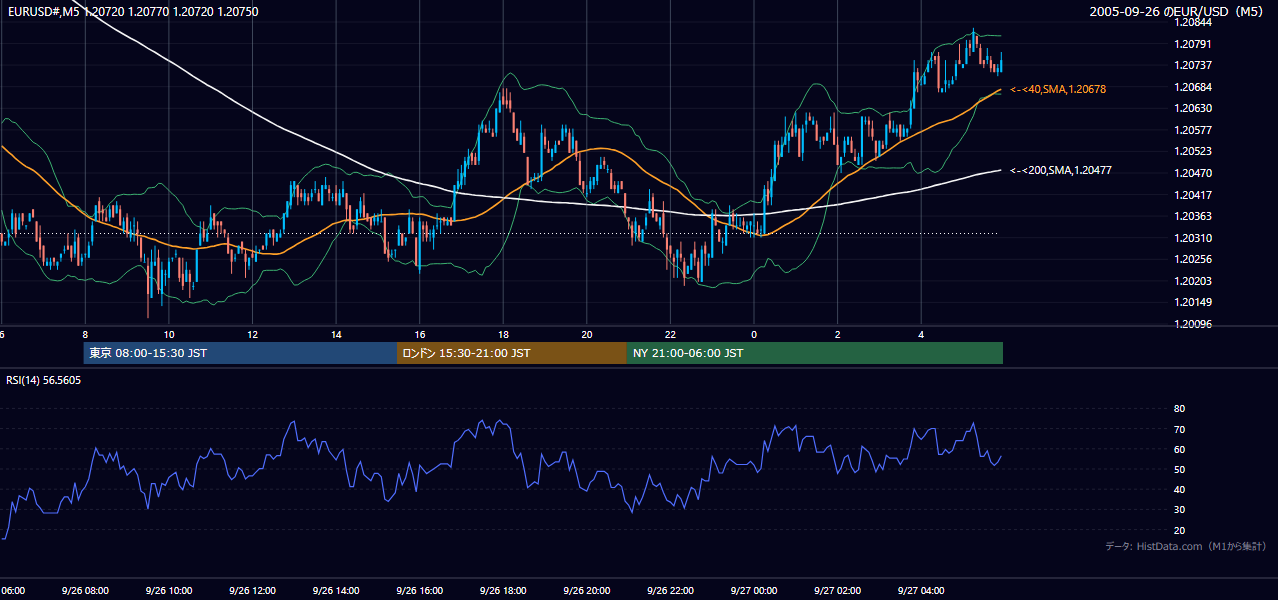Click the 200 SMA label 1.20477
This screenshot has width=1278, height=600.
pos(1060,171)
